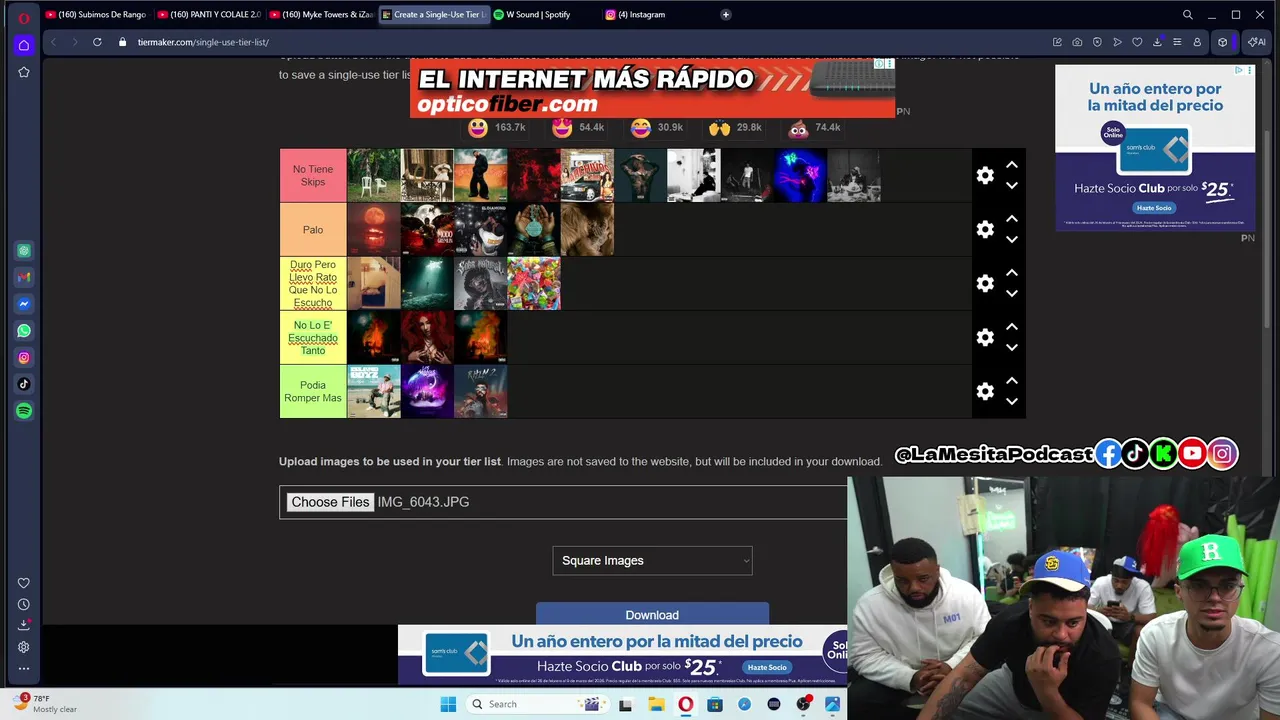Add page to bookmarks with toolbar heart
Viewport: 1280px width, 720px height.
[1137, 42]
